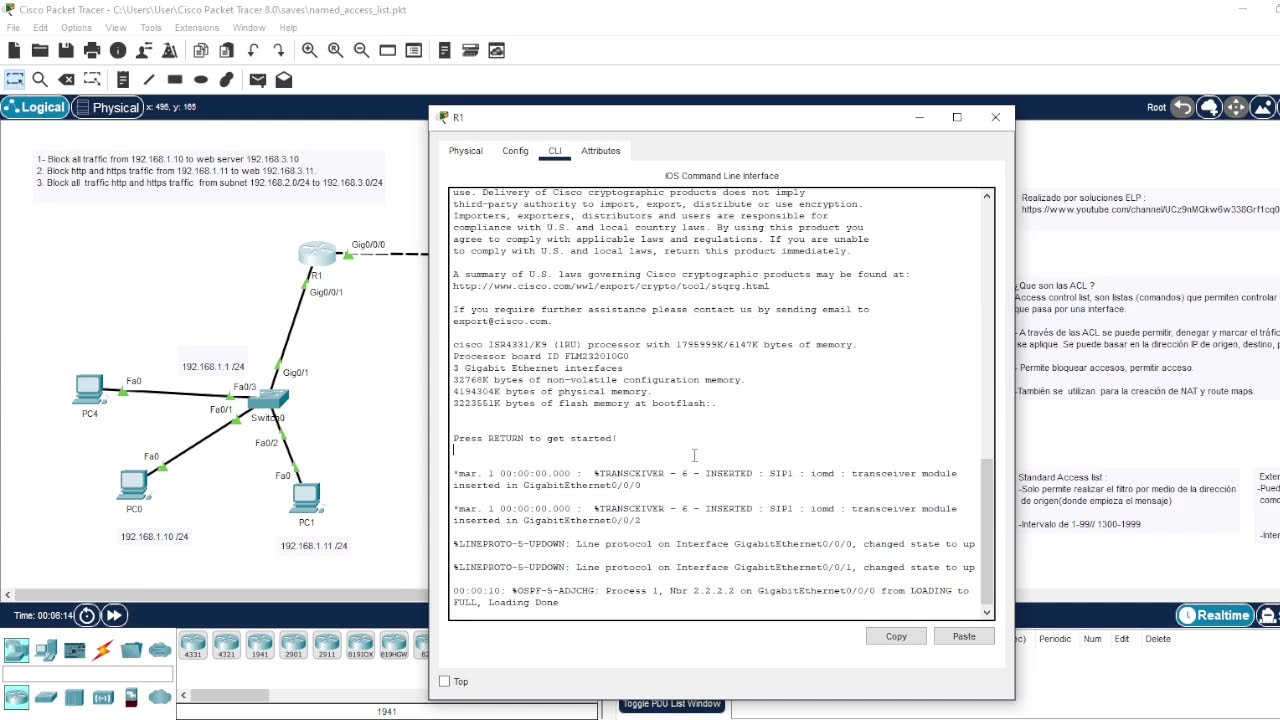Click the Add Complex PDU open envelope
This screenshot has height=720, width=1280.
pyautogui.click(x=284, y=79)
